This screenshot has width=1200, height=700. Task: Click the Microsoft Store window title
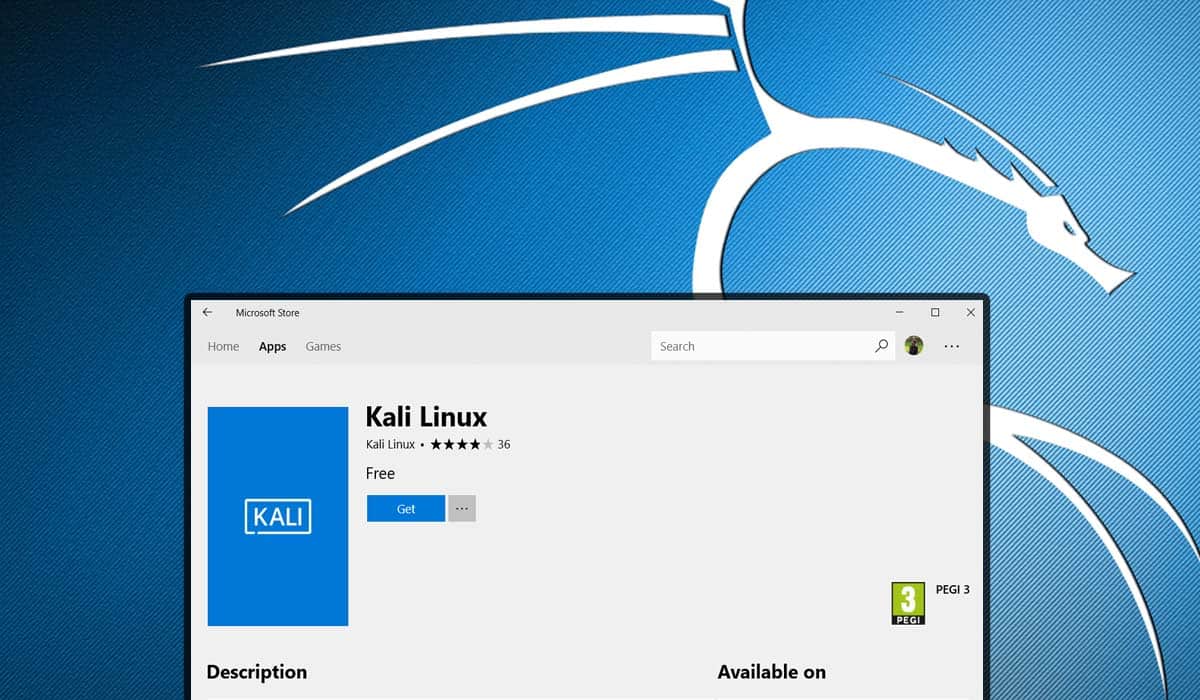[x=267, y=313]
